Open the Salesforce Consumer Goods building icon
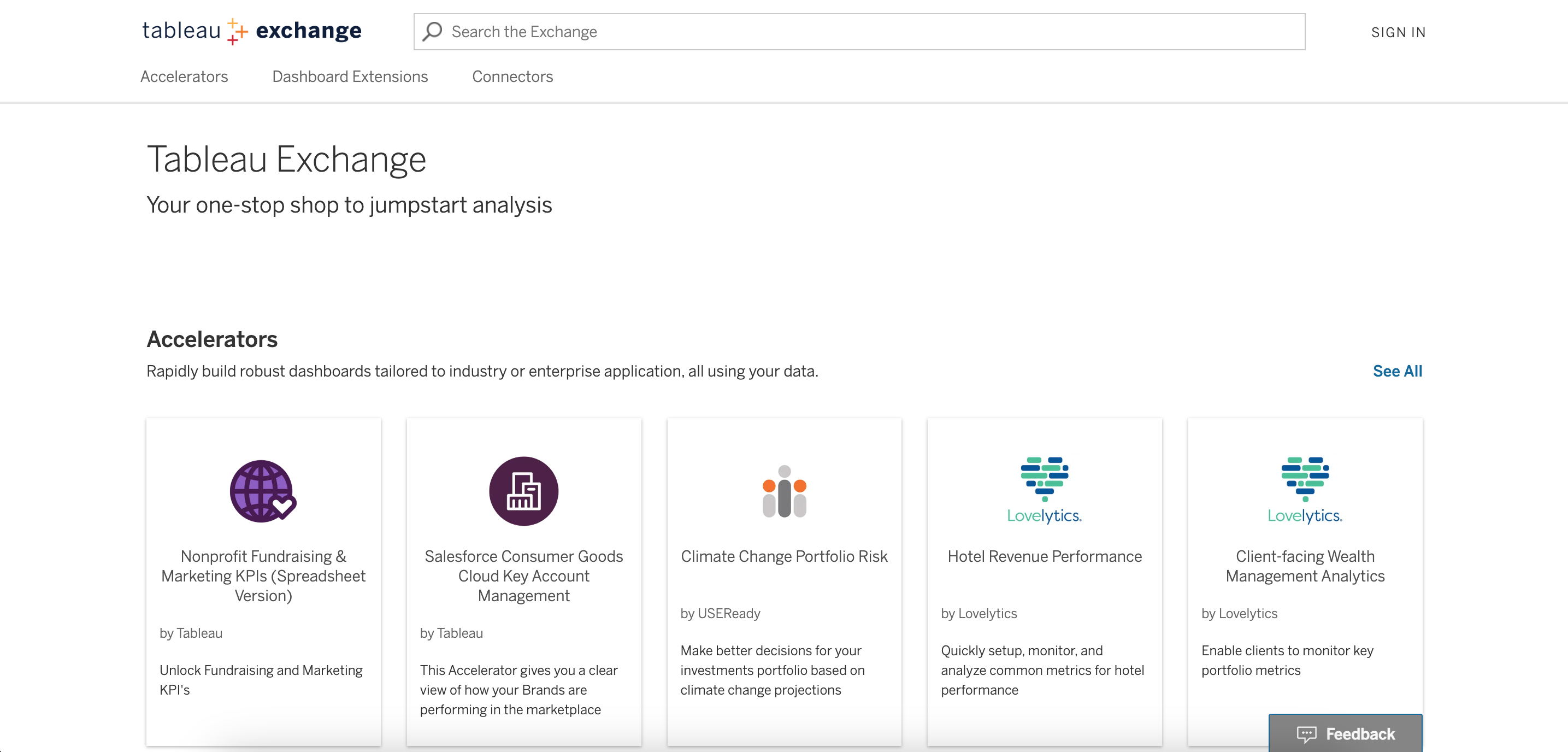The height and width of the screenshot is (752, 1568). 523,491
